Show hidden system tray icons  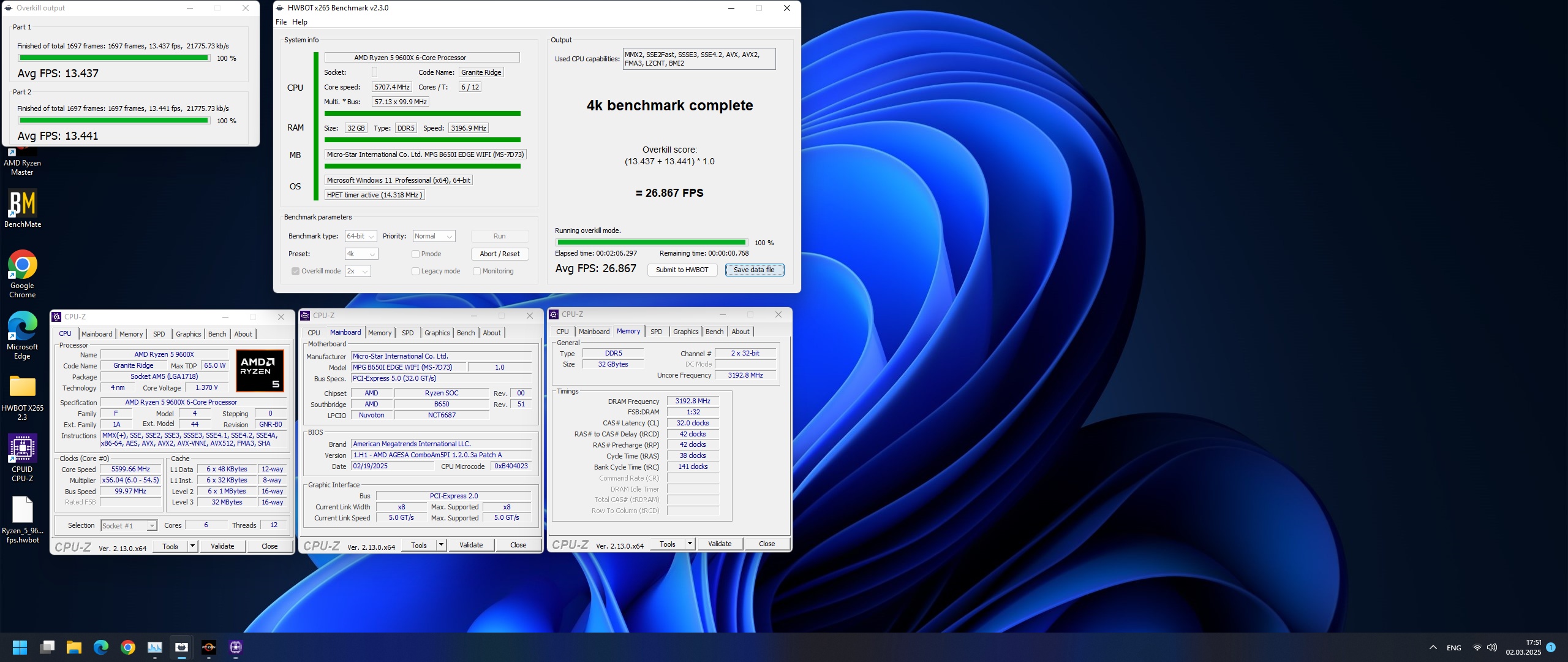[x=1433, y=647]
